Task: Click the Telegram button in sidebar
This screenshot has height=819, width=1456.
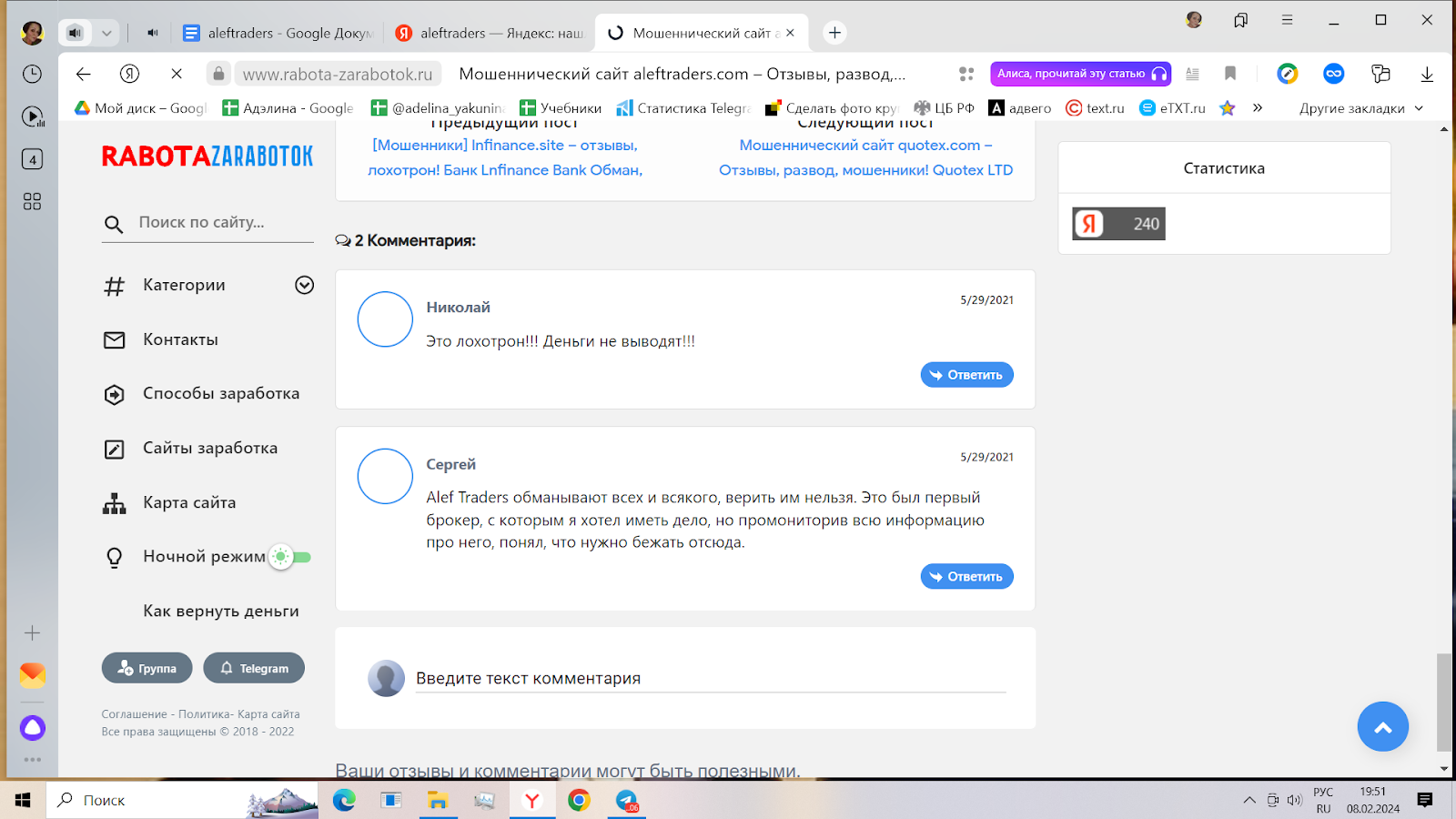Action: click(x=254, y=668)
